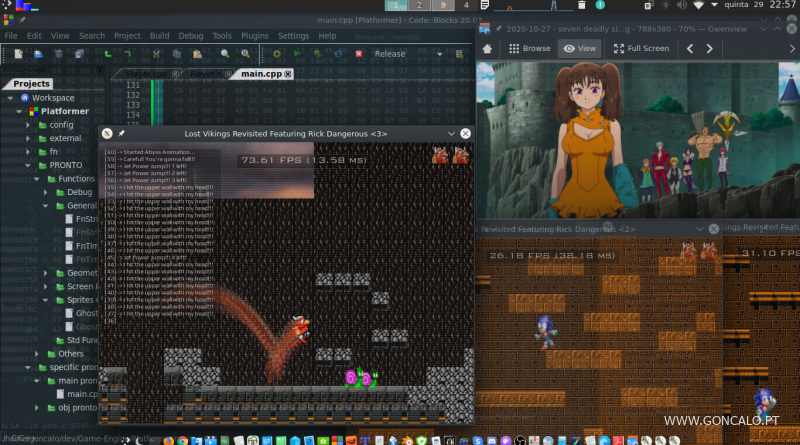Toggle keep-above pin in Code::Blocks titlebar
This screenshot has height=445, width=800.
[22, 20]
